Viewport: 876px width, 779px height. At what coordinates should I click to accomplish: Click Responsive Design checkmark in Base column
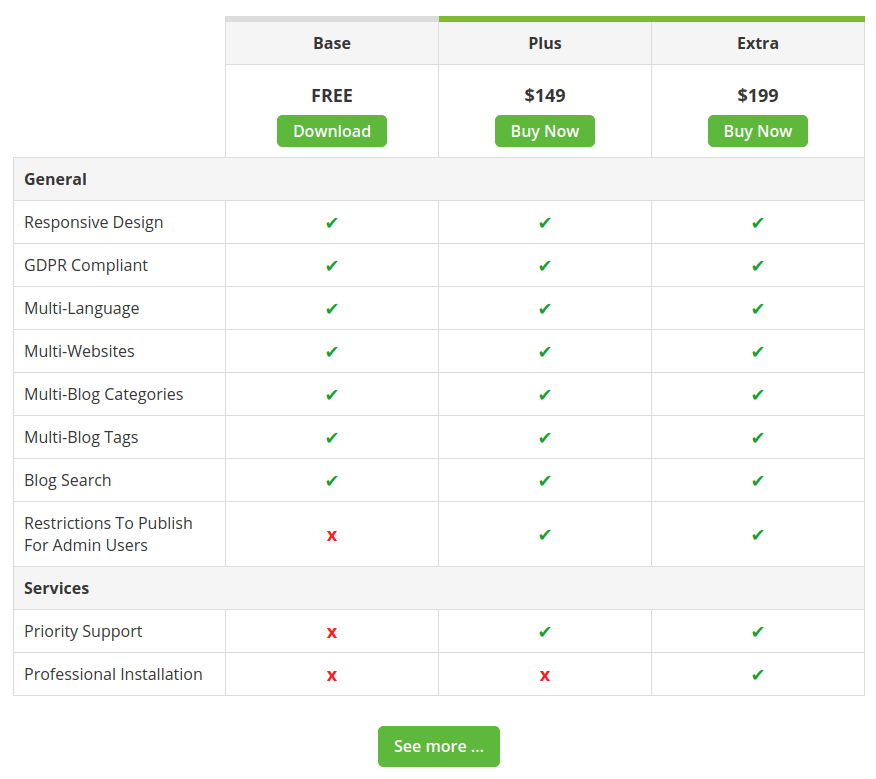[x=332, y=223]
